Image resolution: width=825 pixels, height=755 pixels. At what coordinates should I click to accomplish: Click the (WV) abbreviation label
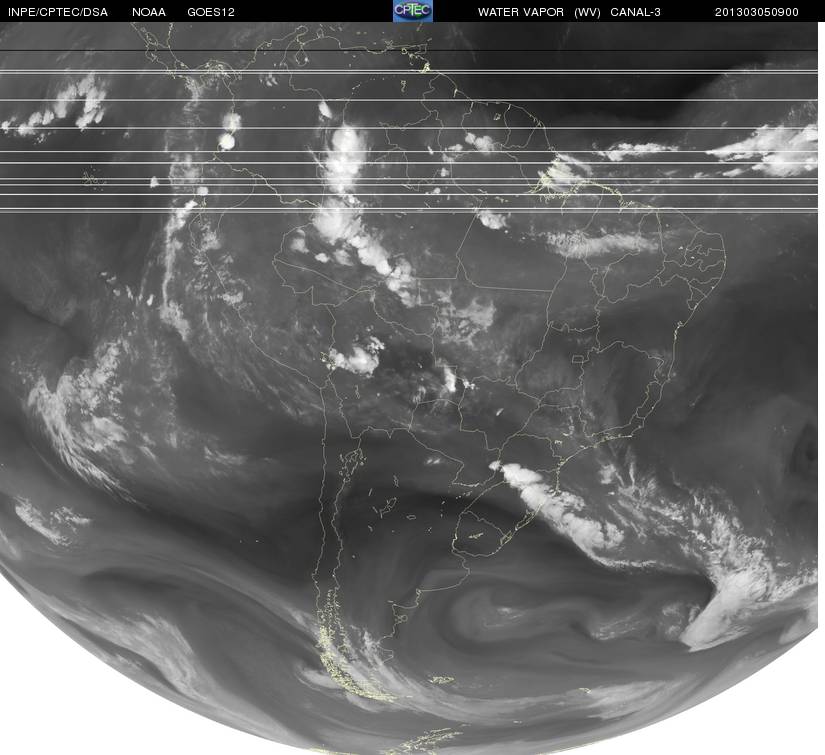click(587, 12)
